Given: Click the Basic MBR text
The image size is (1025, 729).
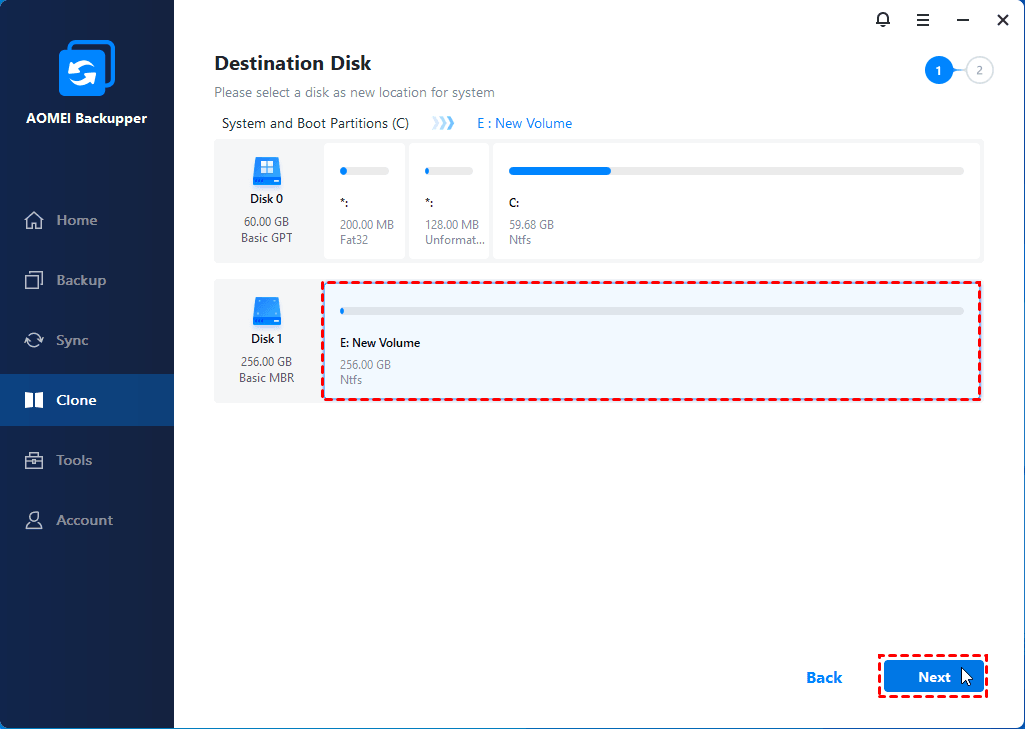Looking at the screenshot, I should point(267,378).
